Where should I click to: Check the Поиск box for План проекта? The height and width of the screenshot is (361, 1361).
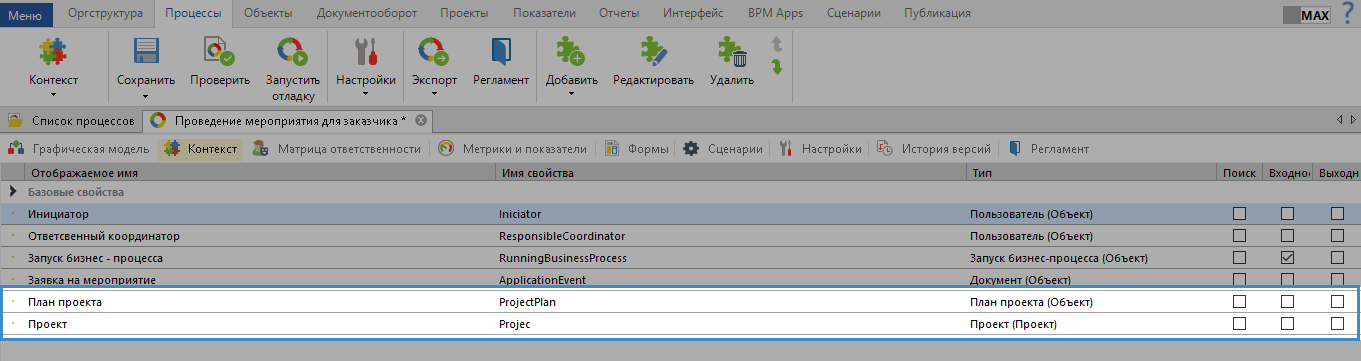click(1240, 301)
